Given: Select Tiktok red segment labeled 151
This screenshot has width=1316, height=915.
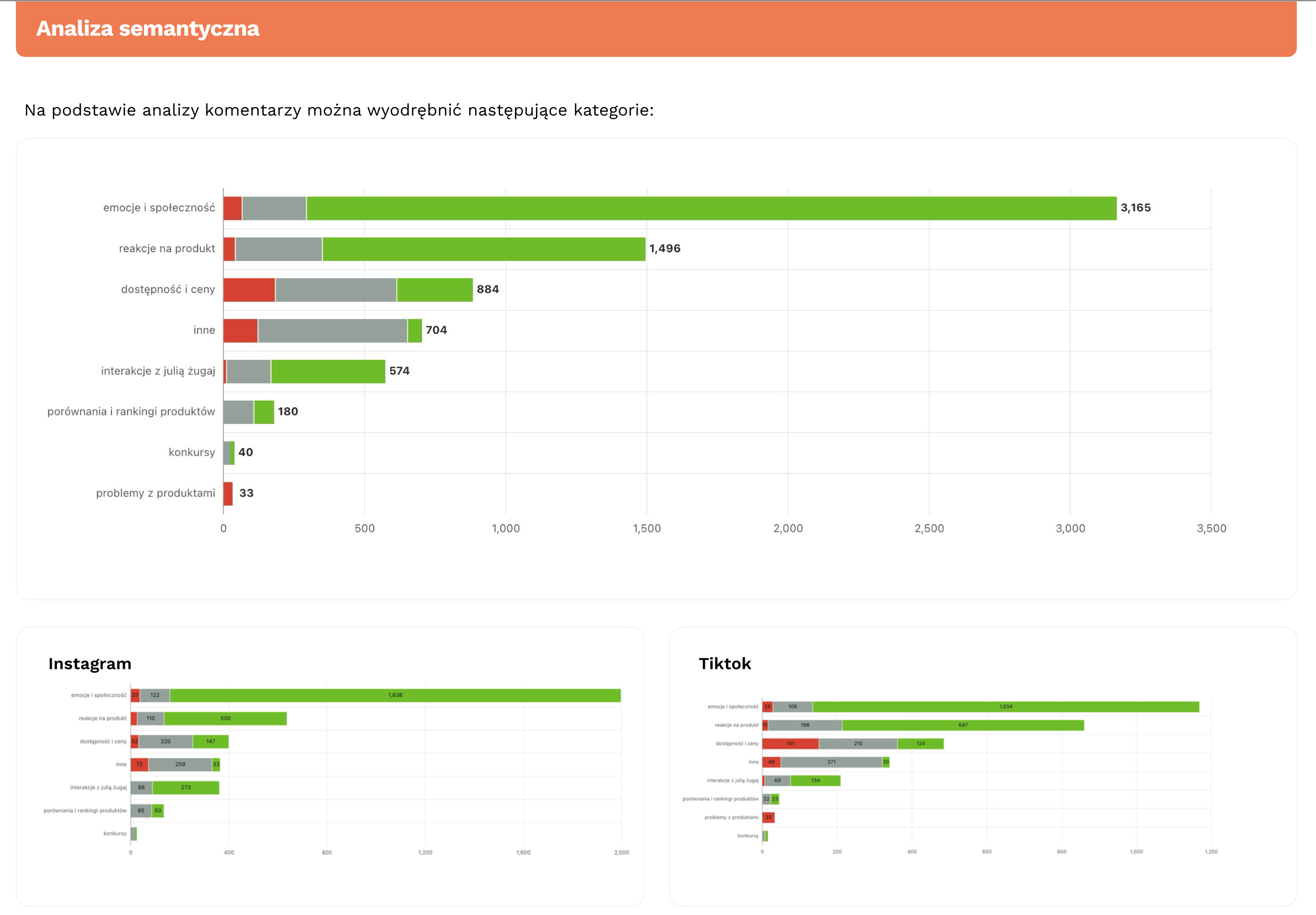Looking at the screenshot, I should [790, 743].
